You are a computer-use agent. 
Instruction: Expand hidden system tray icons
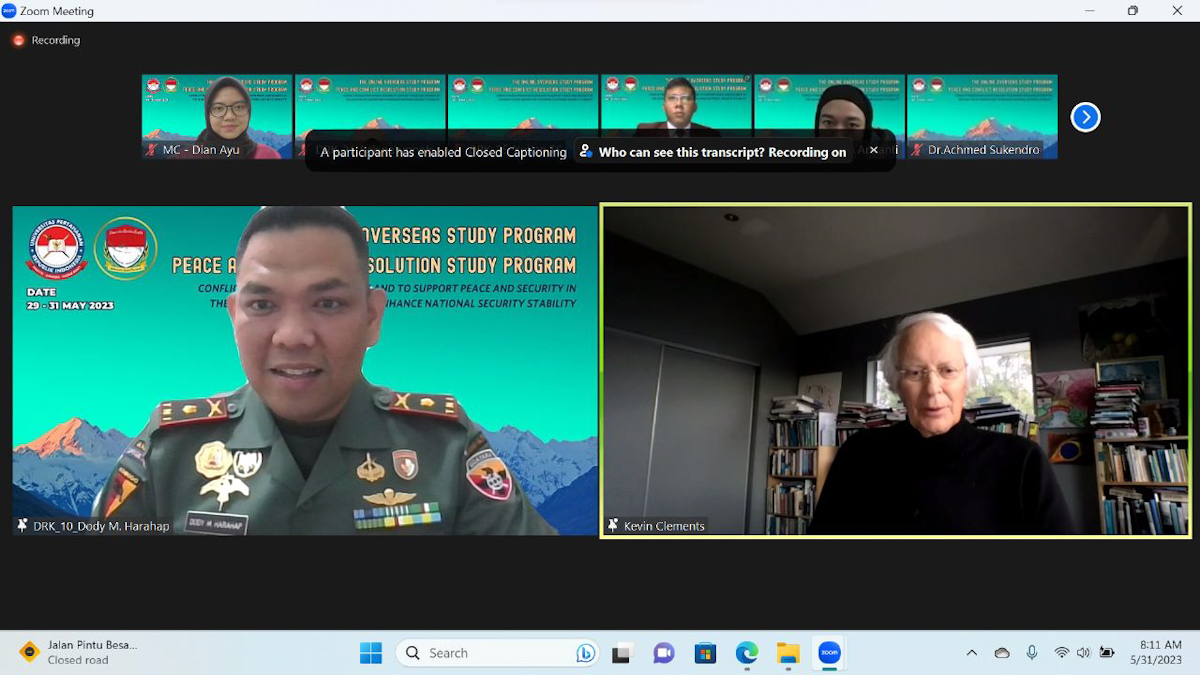tap(971, 653)
